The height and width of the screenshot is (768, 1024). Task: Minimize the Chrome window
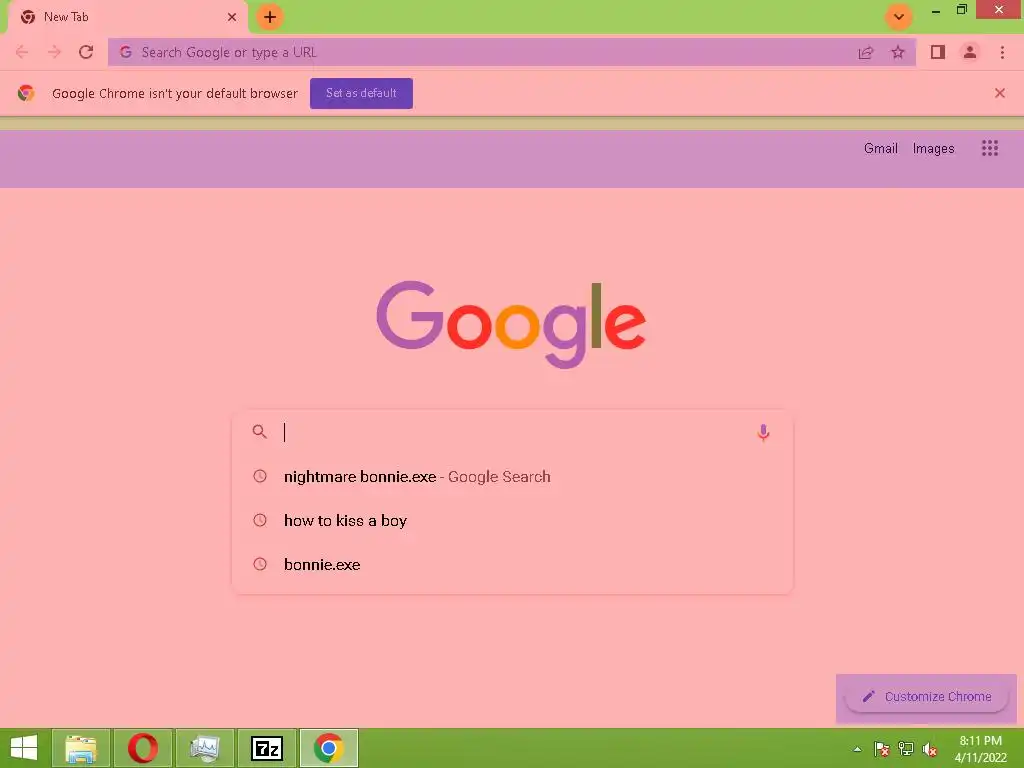(x=936, y=10)
